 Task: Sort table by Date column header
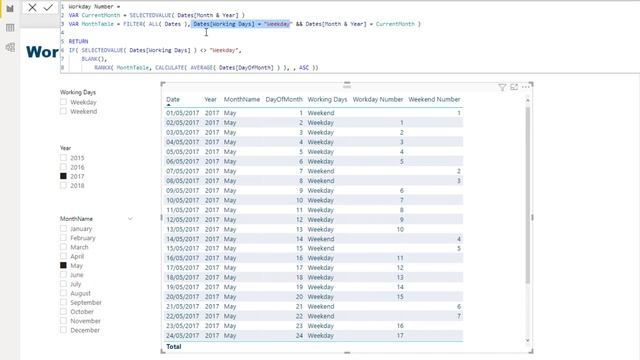tap(173, 99)
